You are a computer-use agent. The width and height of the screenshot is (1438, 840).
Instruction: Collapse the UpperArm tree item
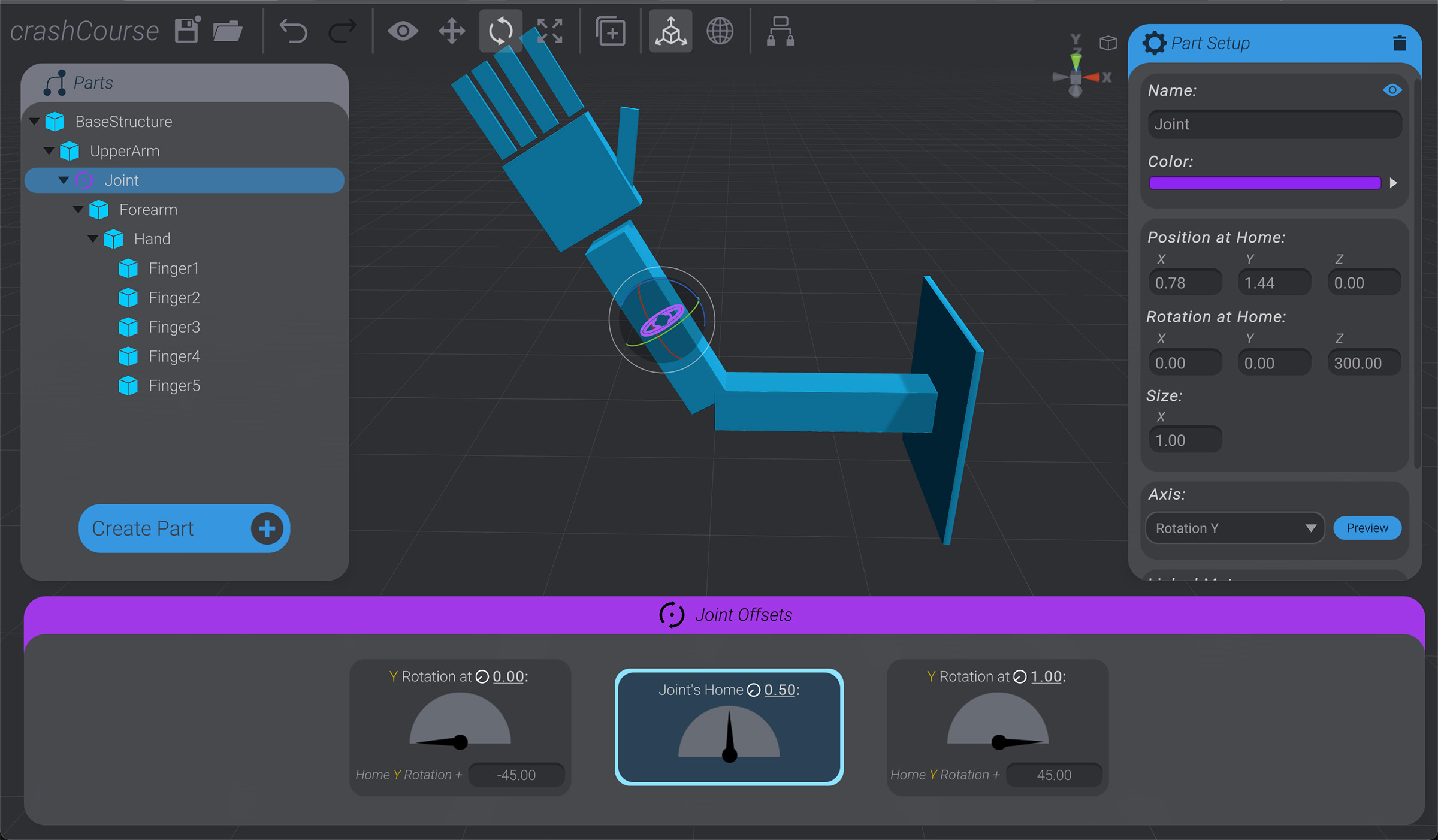(x=50, y=151)
